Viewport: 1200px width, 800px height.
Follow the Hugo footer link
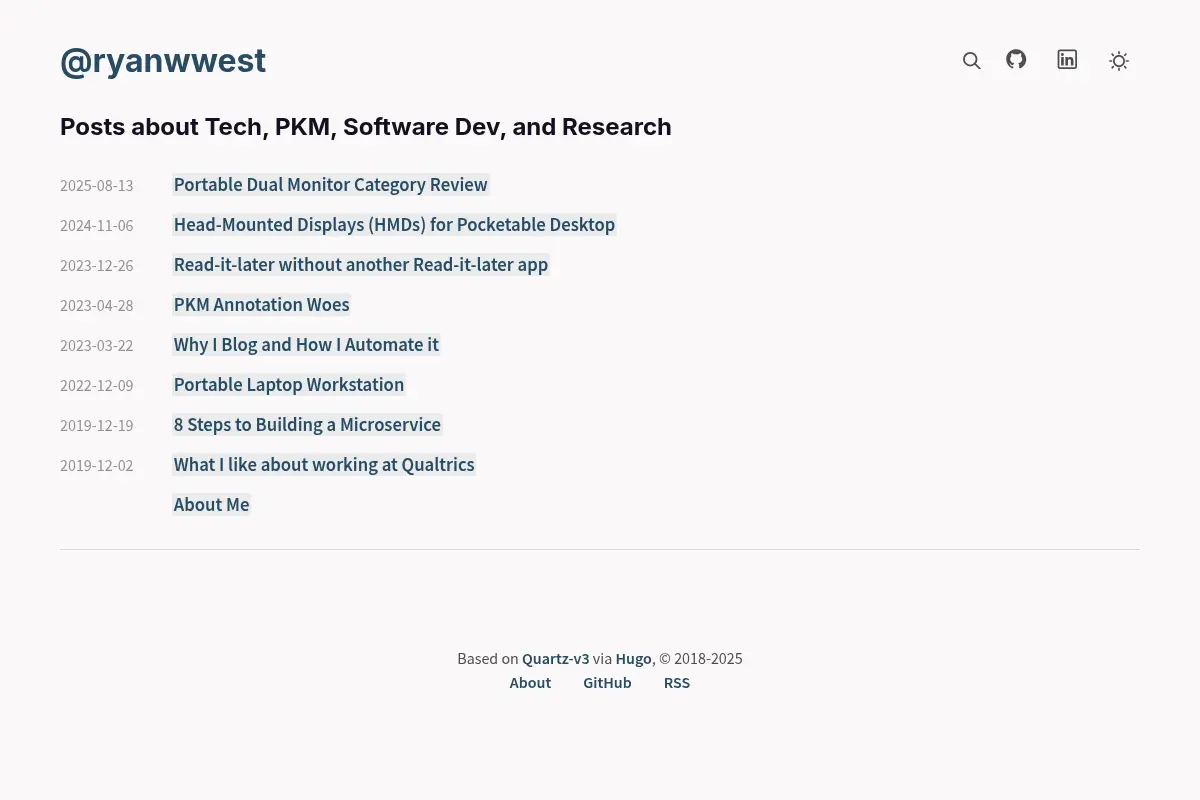click(x=633, y=659)
